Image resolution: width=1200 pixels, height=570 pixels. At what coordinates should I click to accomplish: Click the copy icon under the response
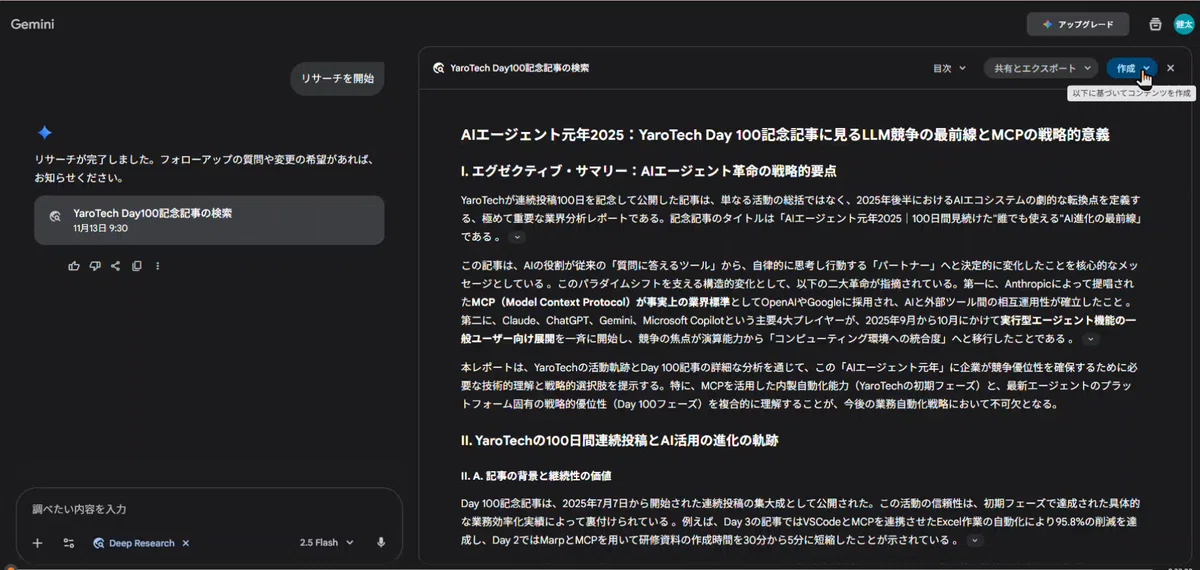tap(137, 266)
